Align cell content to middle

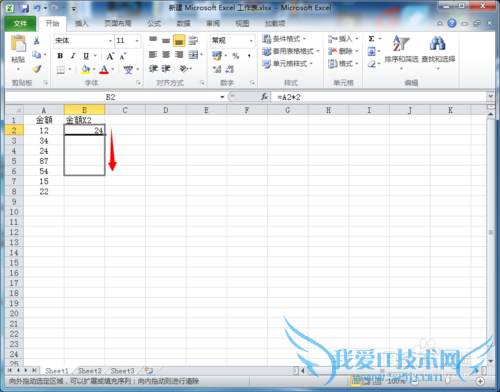tap(166, 40)
